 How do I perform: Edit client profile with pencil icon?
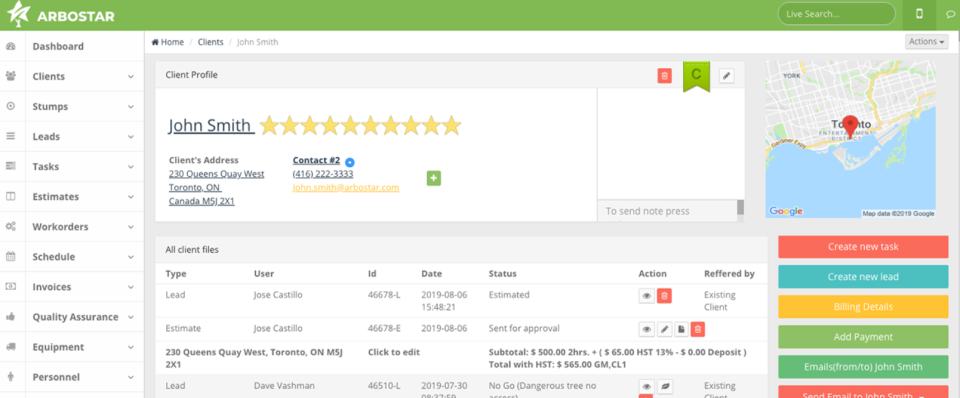727,75
